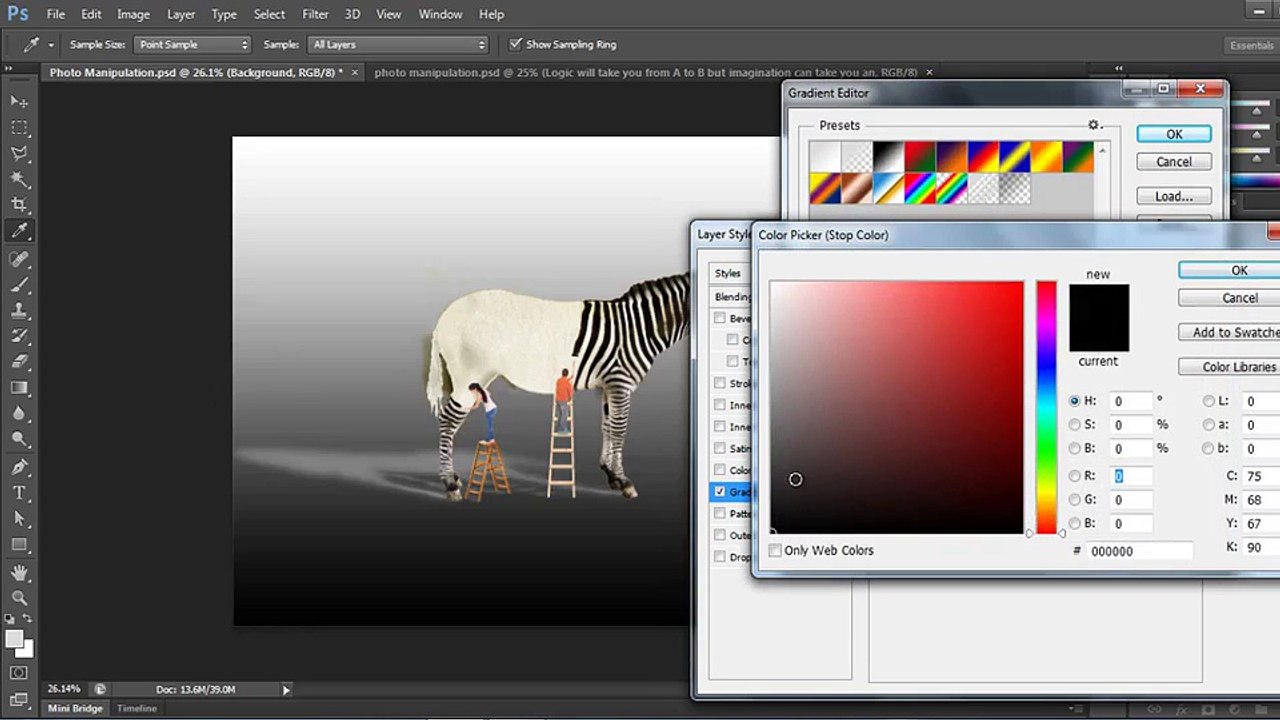Click the toolbox foreground color swatch
The height and width of the screenshot is (720, 1280).
14,639
